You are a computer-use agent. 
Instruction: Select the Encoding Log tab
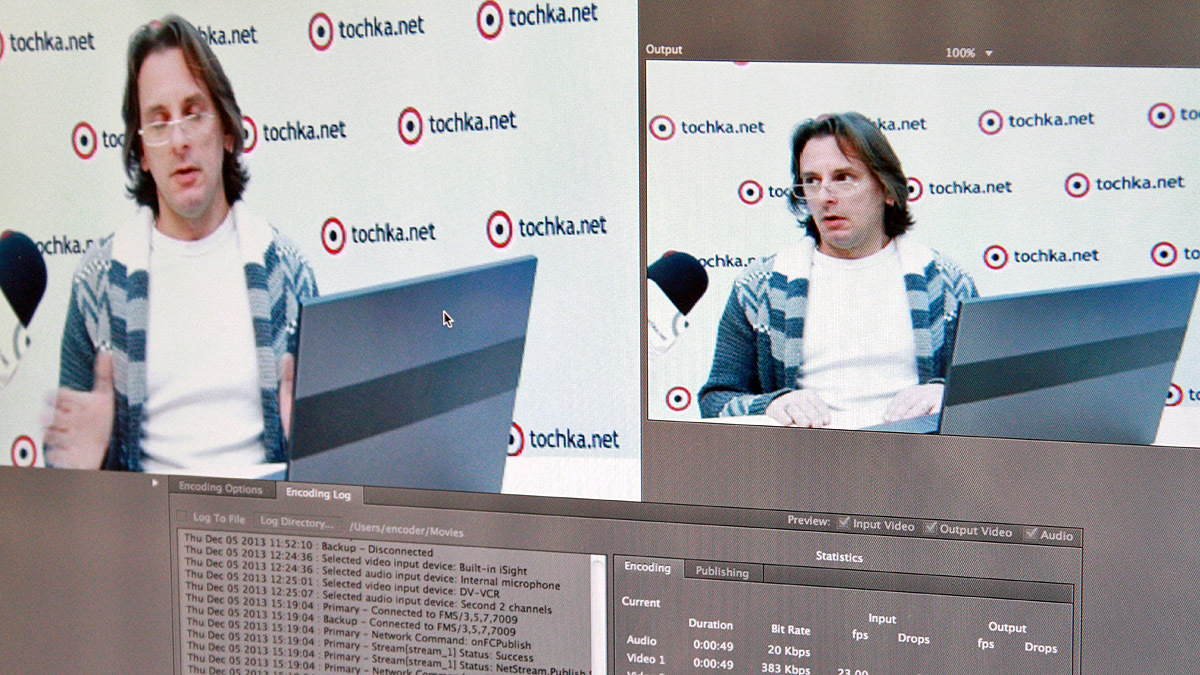(318, 493)
